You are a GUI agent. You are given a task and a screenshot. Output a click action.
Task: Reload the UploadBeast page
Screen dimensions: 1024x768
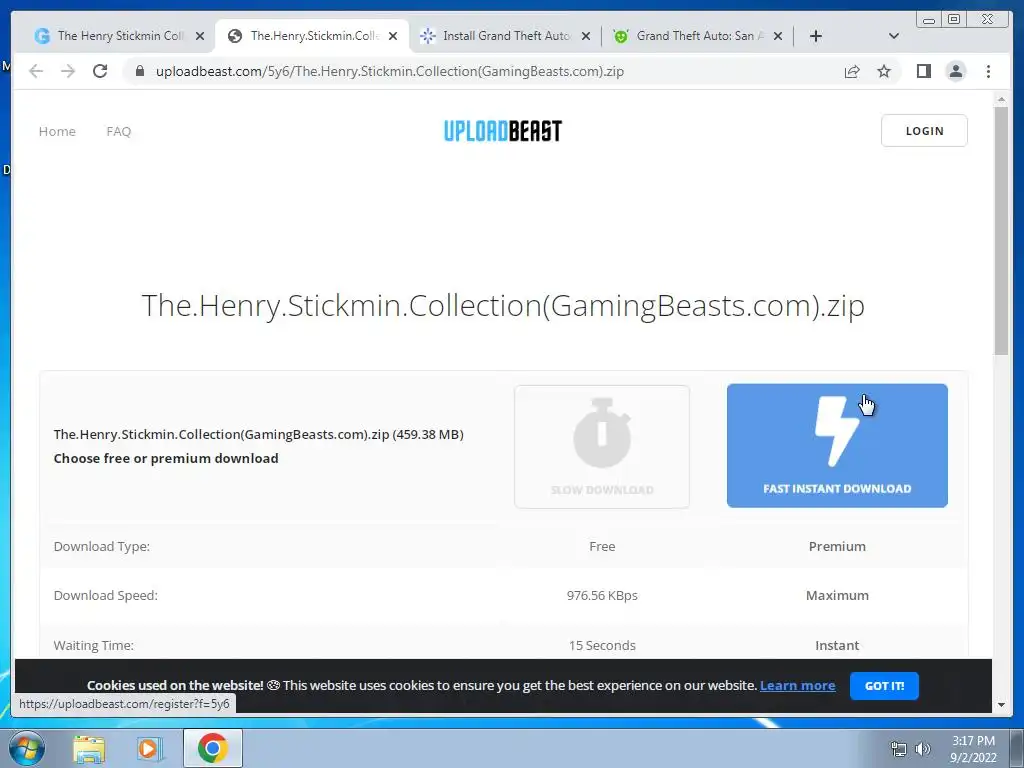(x=100, y=71)
